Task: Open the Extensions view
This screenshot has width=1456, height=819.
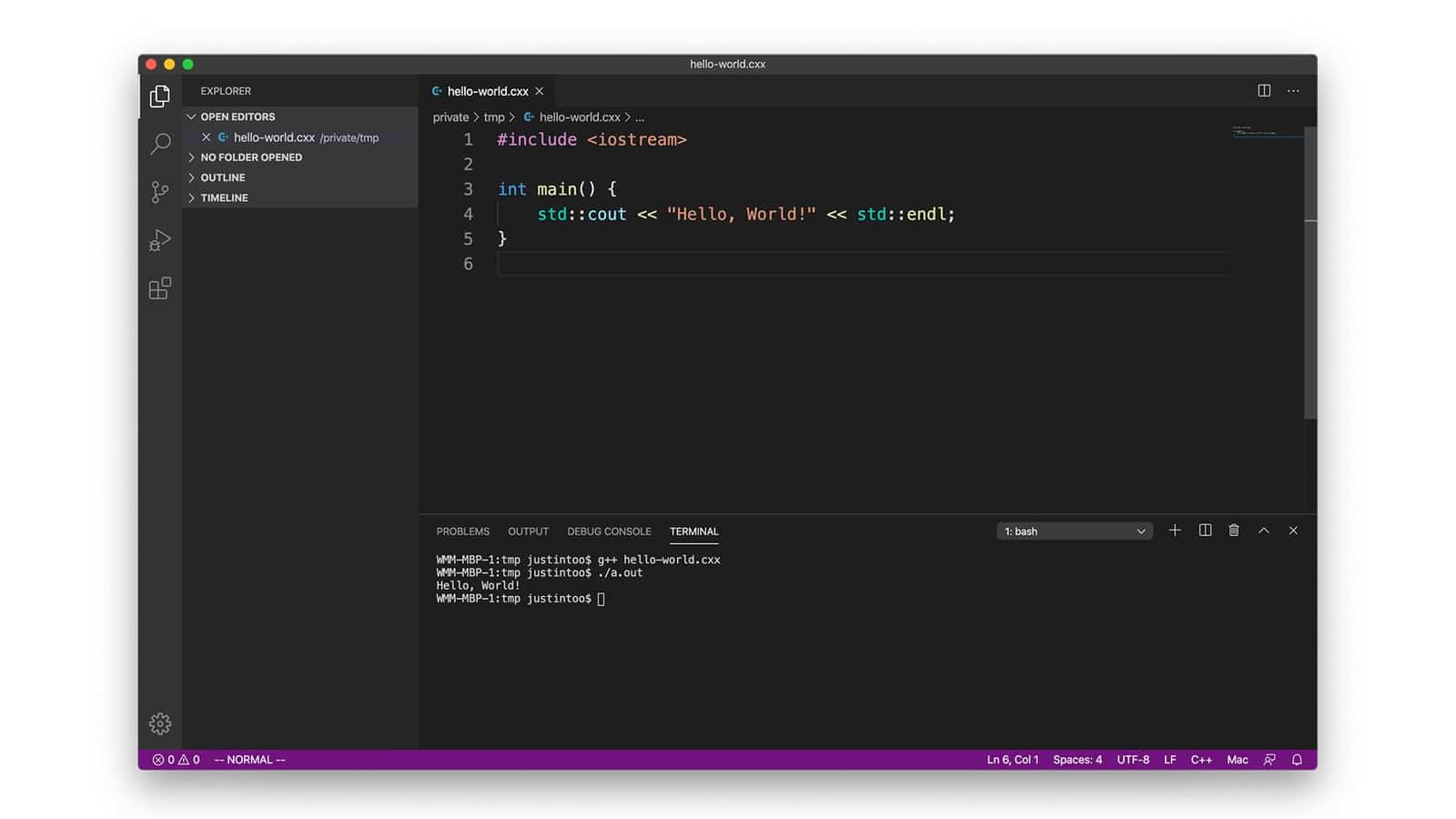Action: (160, 288)
